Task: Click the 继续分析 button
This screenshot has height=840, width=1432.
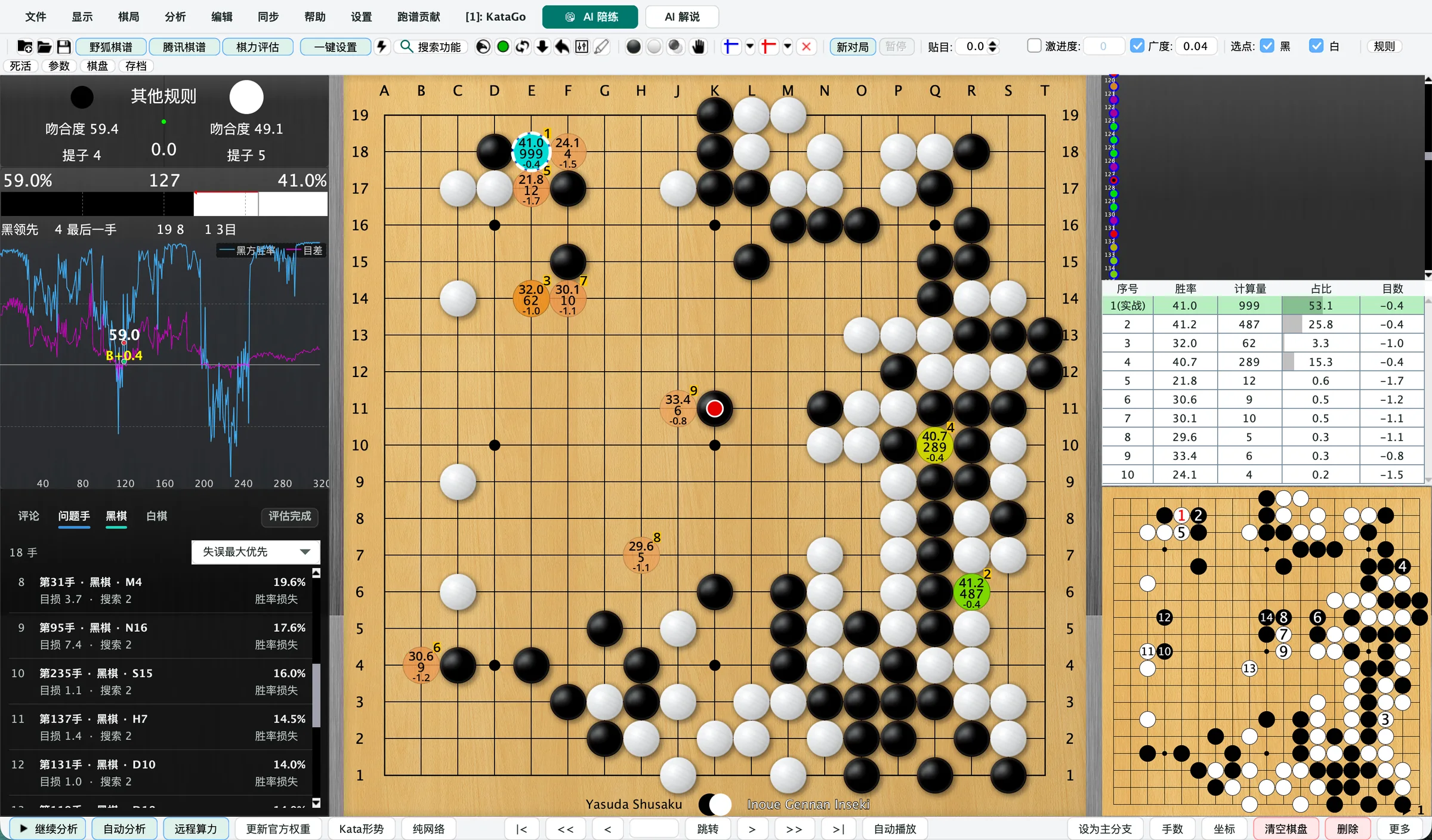Action: (x=48, y=829)
